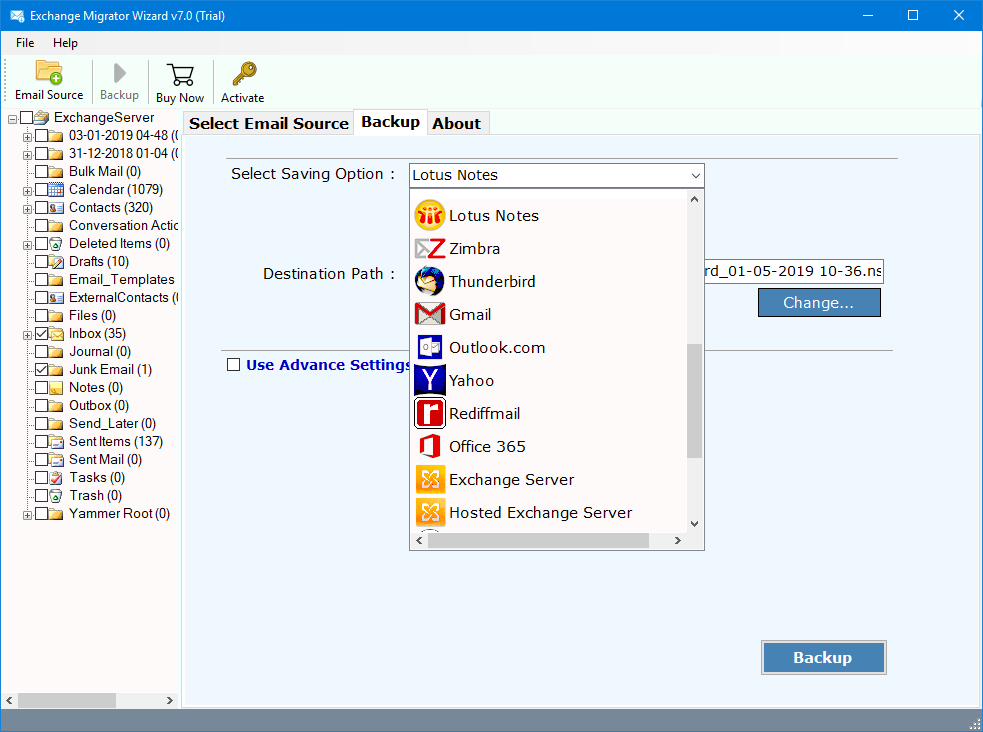Expand the 03-01-2019 04-48 folder
The image size is (983, 732).
pos(27,137)
